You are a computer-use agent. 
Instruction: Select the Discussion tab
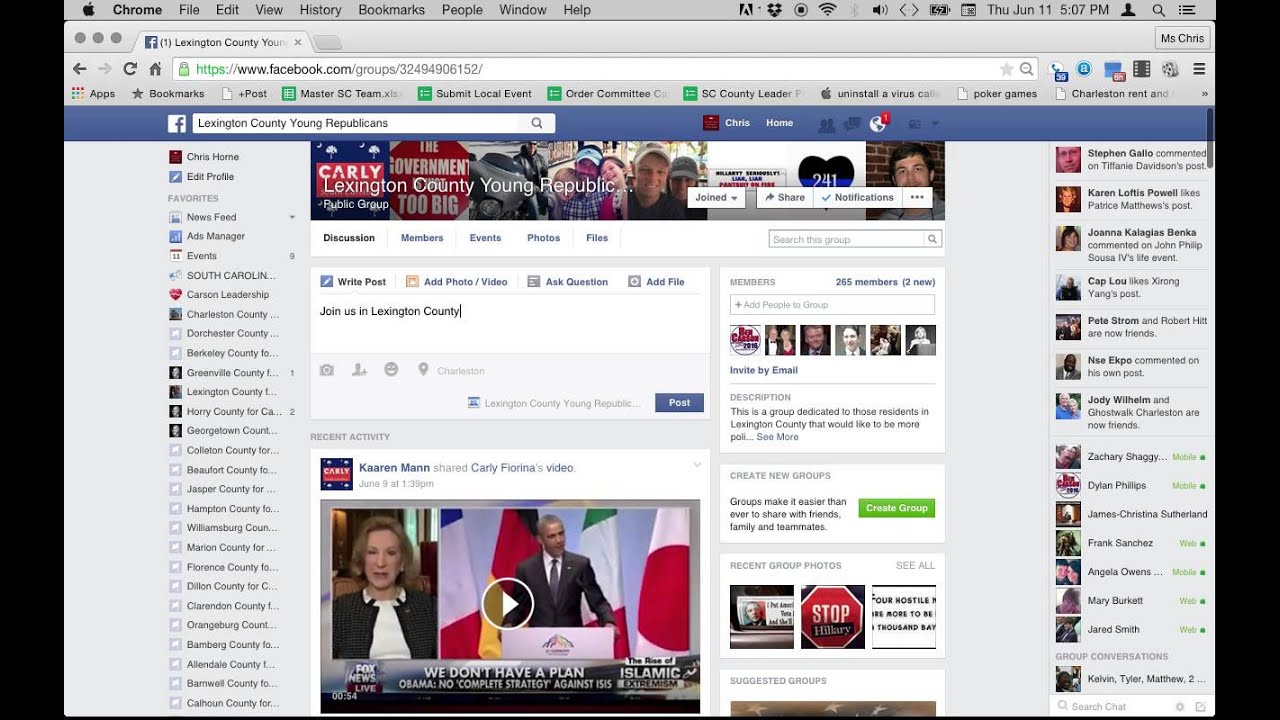click(349, 238)
